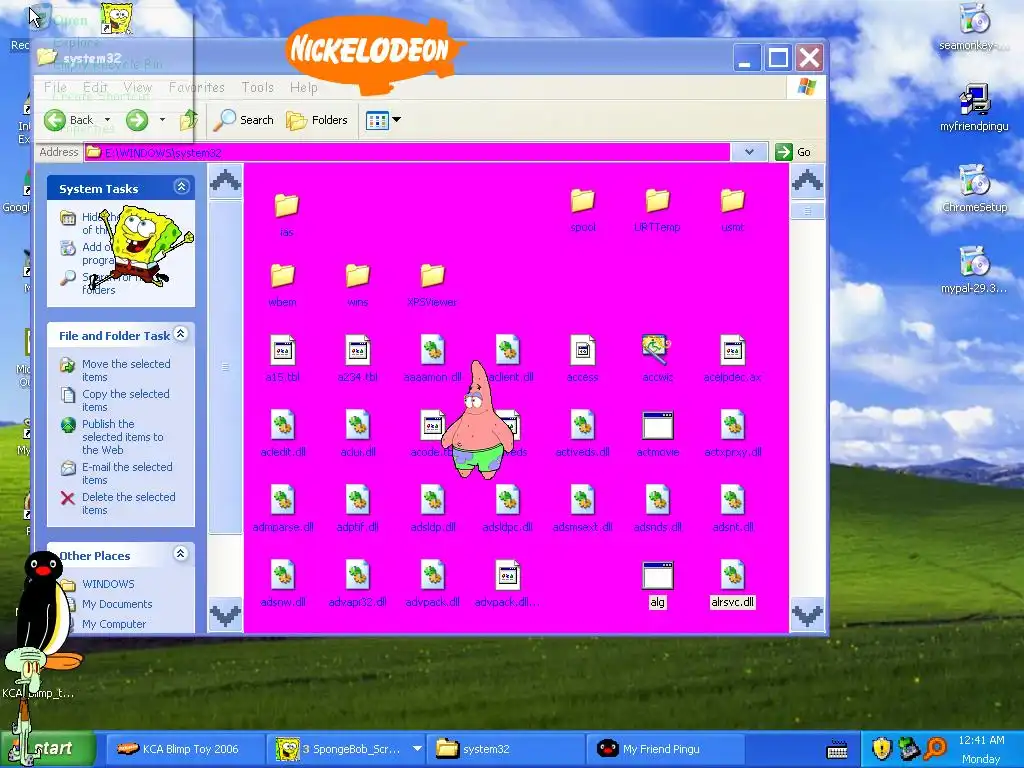Screen dimensions: 1024x768
Task: Open the wins folder
Action: pos(357,285)
